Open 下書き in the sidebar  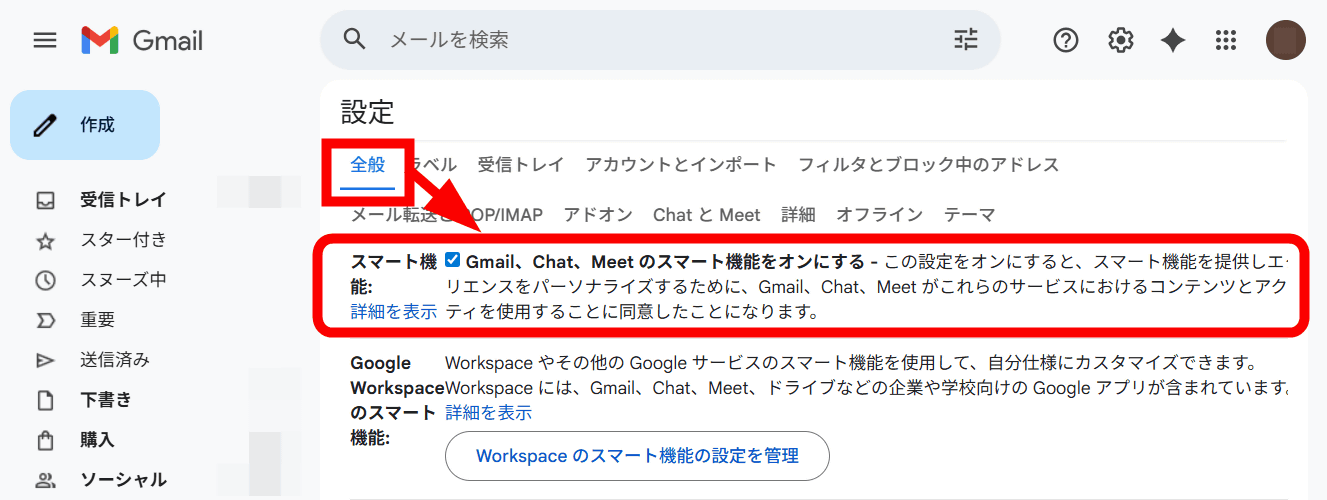pos(106,400)
